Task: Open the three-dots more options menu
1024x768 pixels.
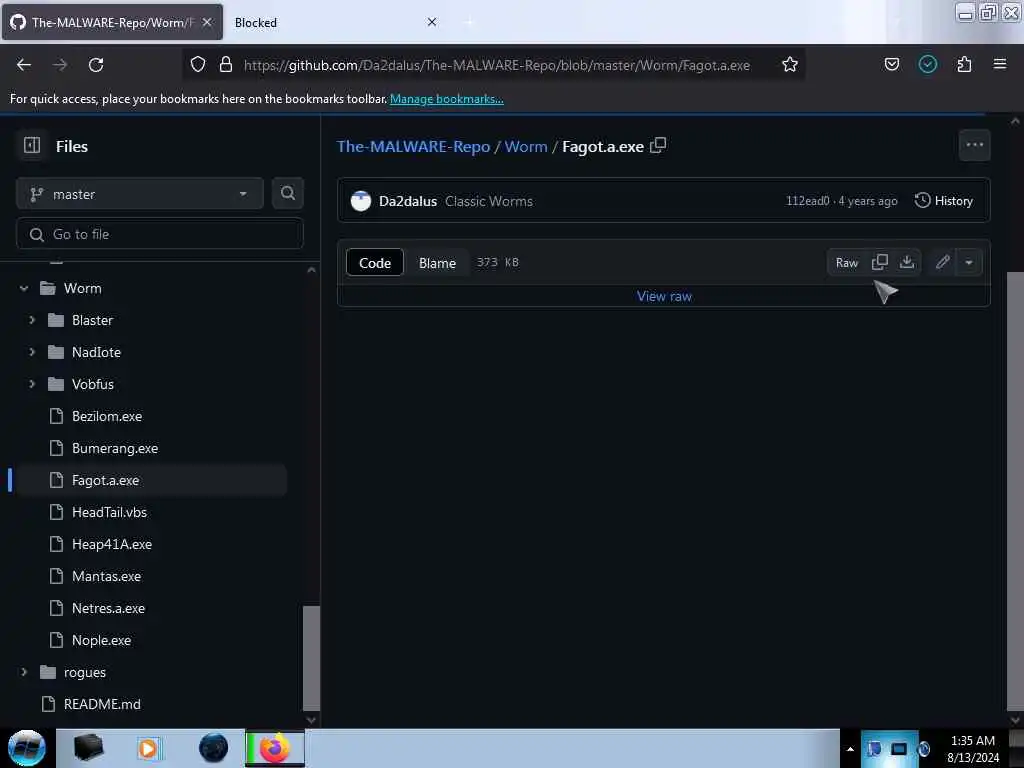Action: coord(974,145)
